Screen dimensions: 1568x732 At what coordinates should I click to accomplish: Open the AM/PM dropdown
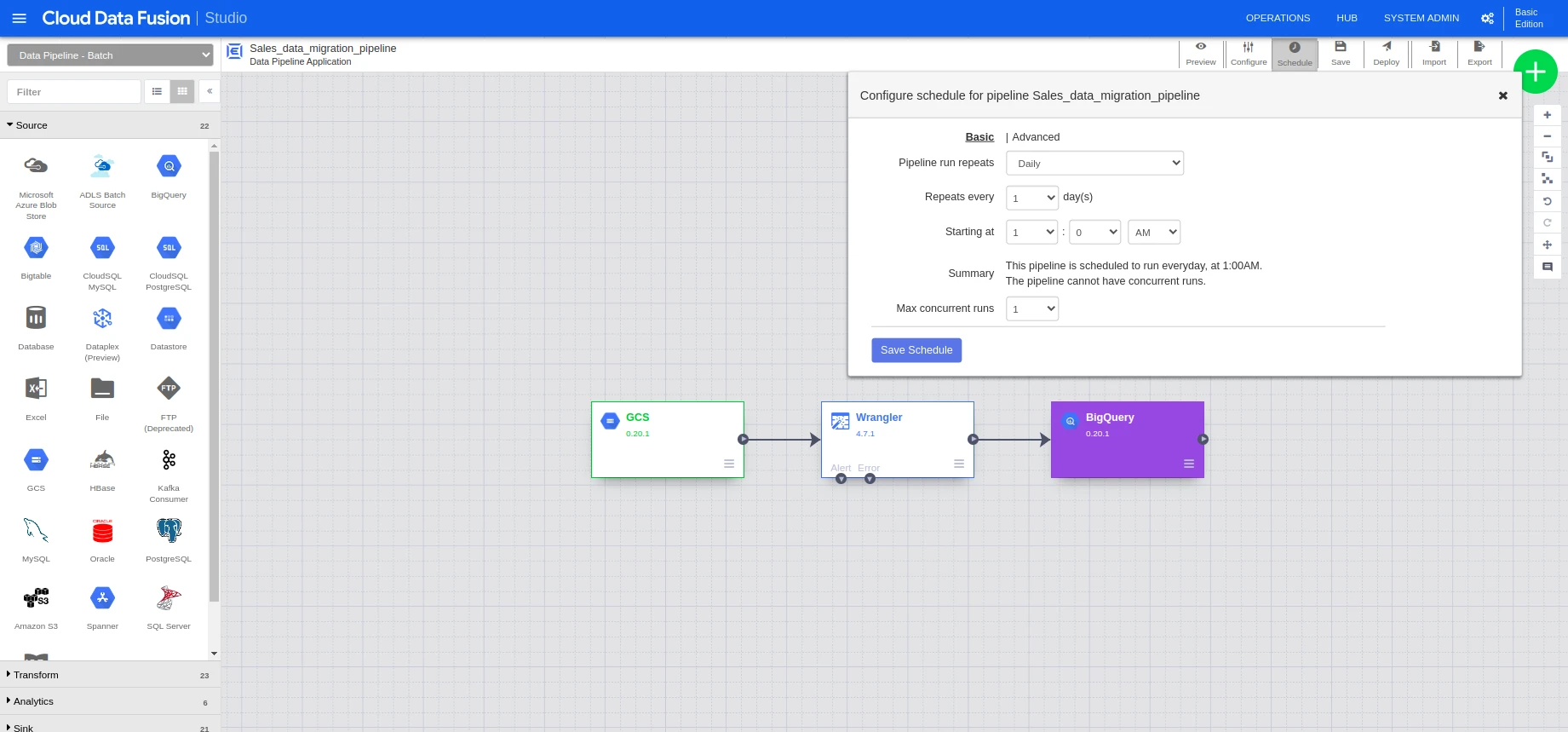tap(1154, 232)
